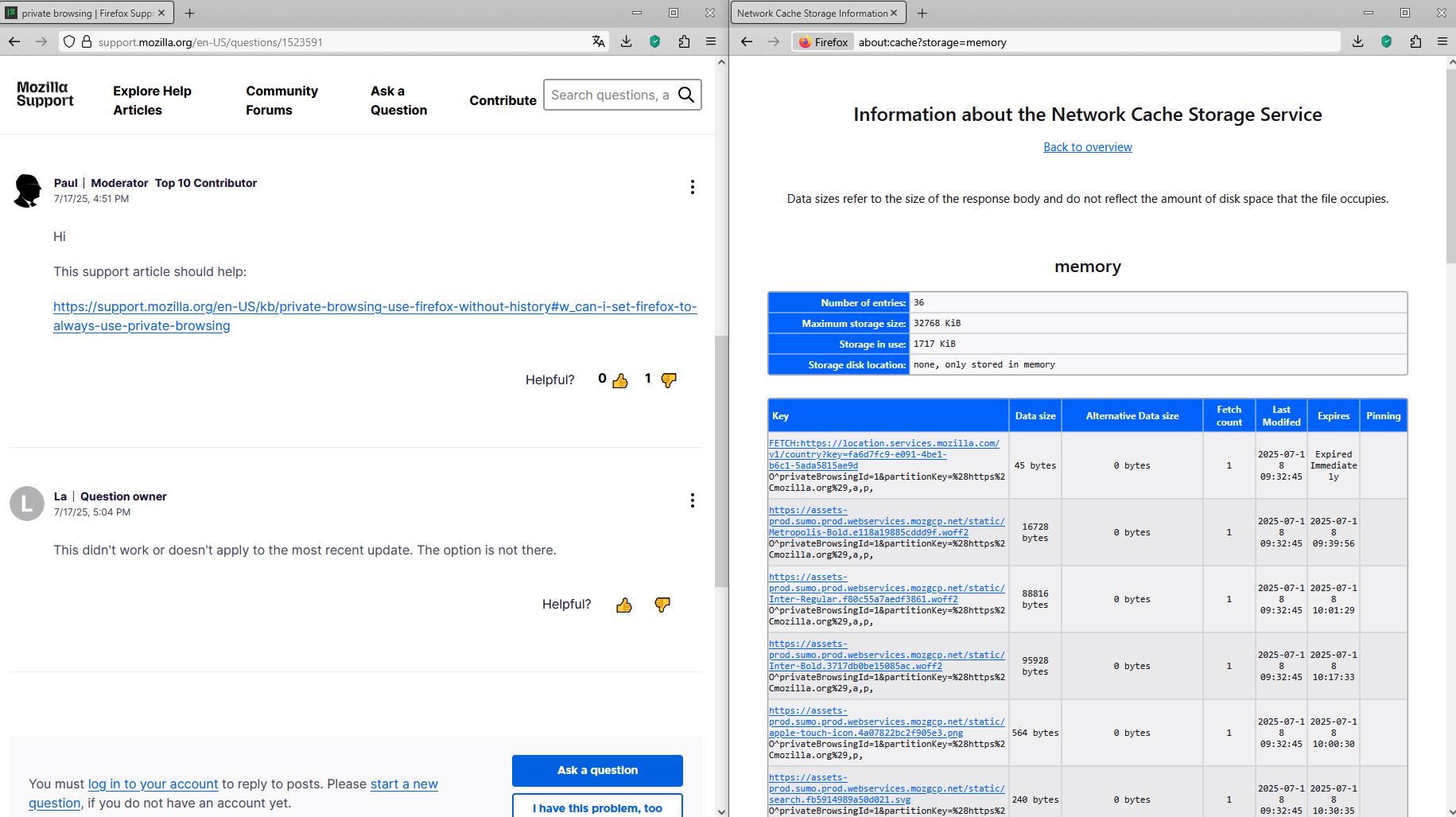Open tracking protection shield in left address bar
1456x817 pixels.
(x=69, y=41)
